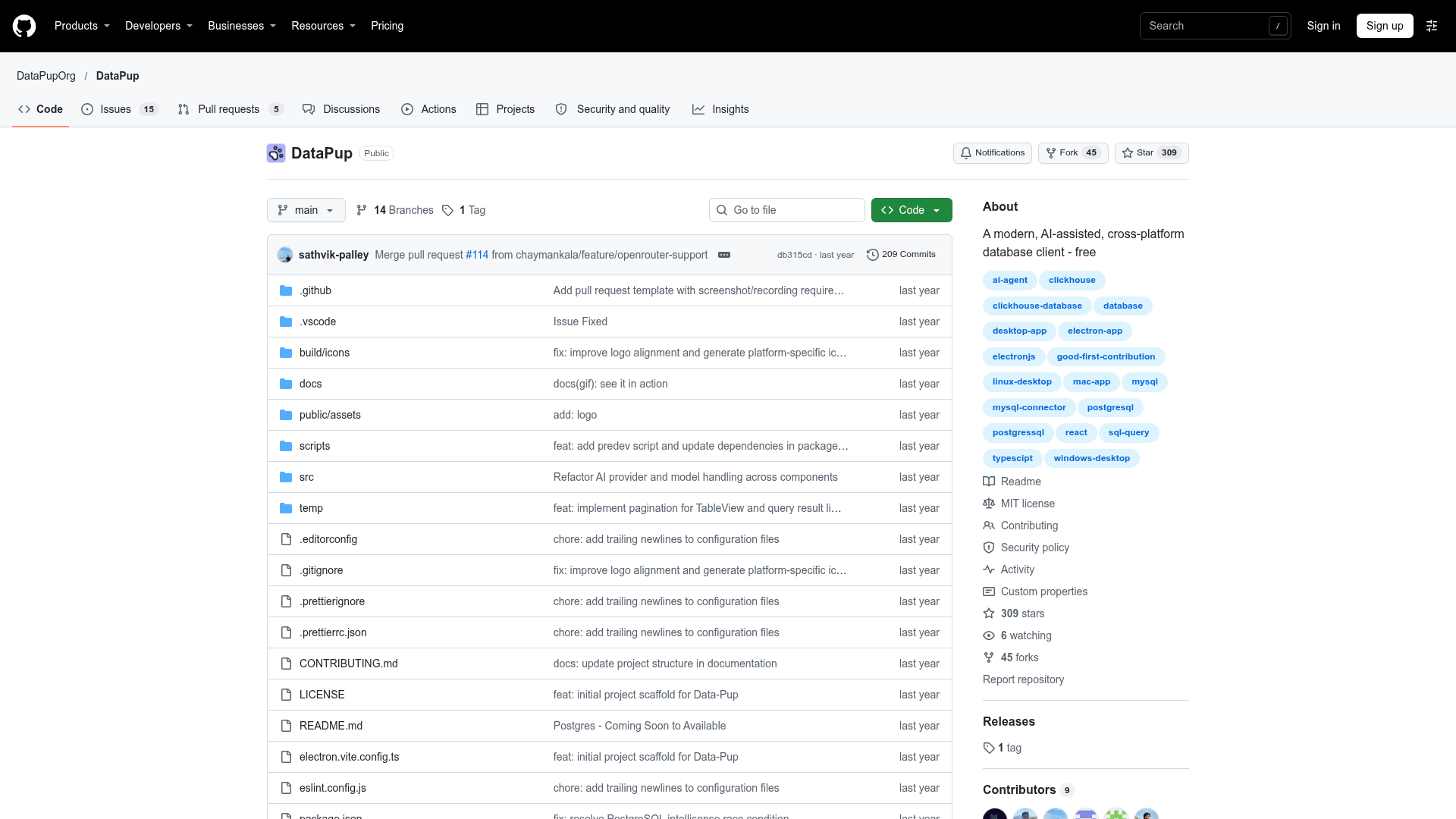
Task: Open the Pricing link in header
Action: 387,26
